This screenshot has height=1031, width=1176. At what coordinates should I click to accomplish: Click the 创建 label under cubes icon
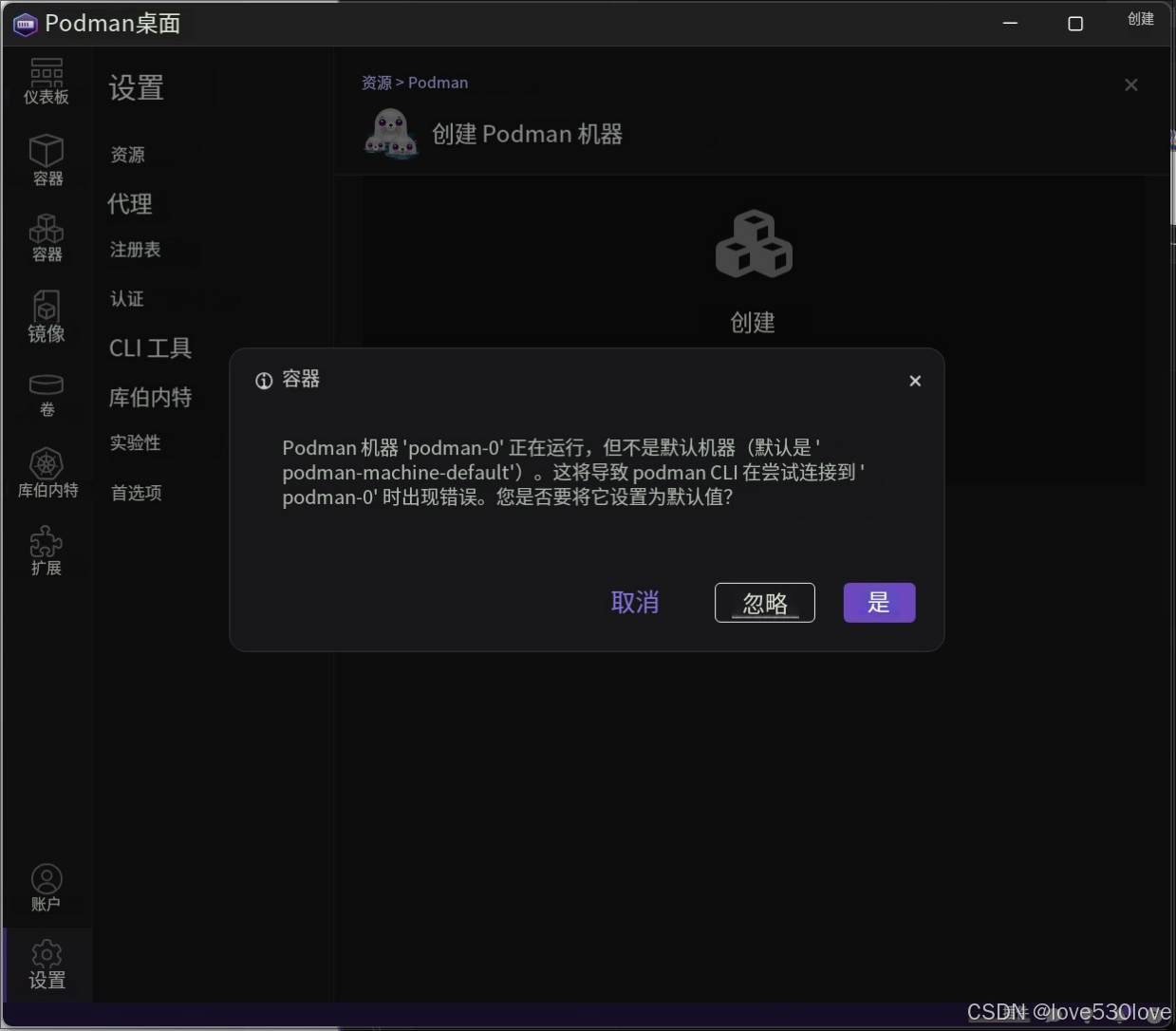click(x=753, y=323)
